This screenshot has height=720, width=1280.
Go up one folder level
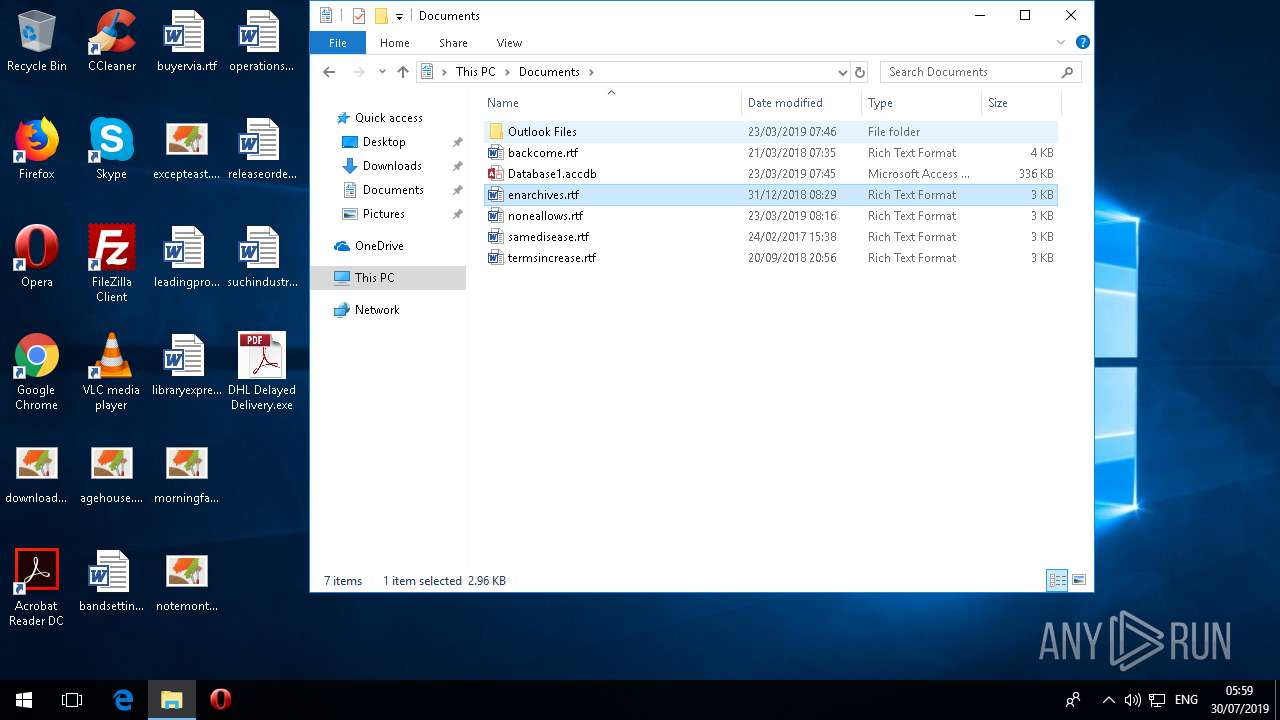pos(403,72)
